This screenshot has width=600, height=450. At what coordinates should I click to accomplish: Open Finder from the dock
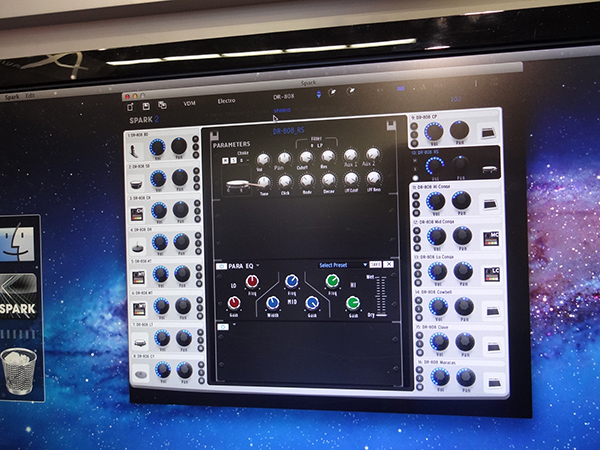click(x=17, y=243)
